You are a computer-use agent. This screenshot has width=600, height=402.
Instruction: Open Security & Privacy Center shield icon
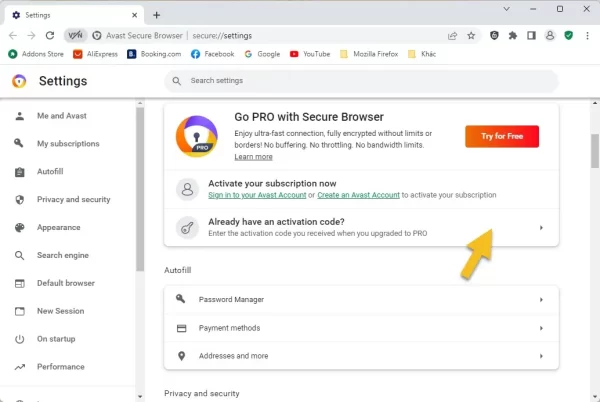tap(494, 36)
